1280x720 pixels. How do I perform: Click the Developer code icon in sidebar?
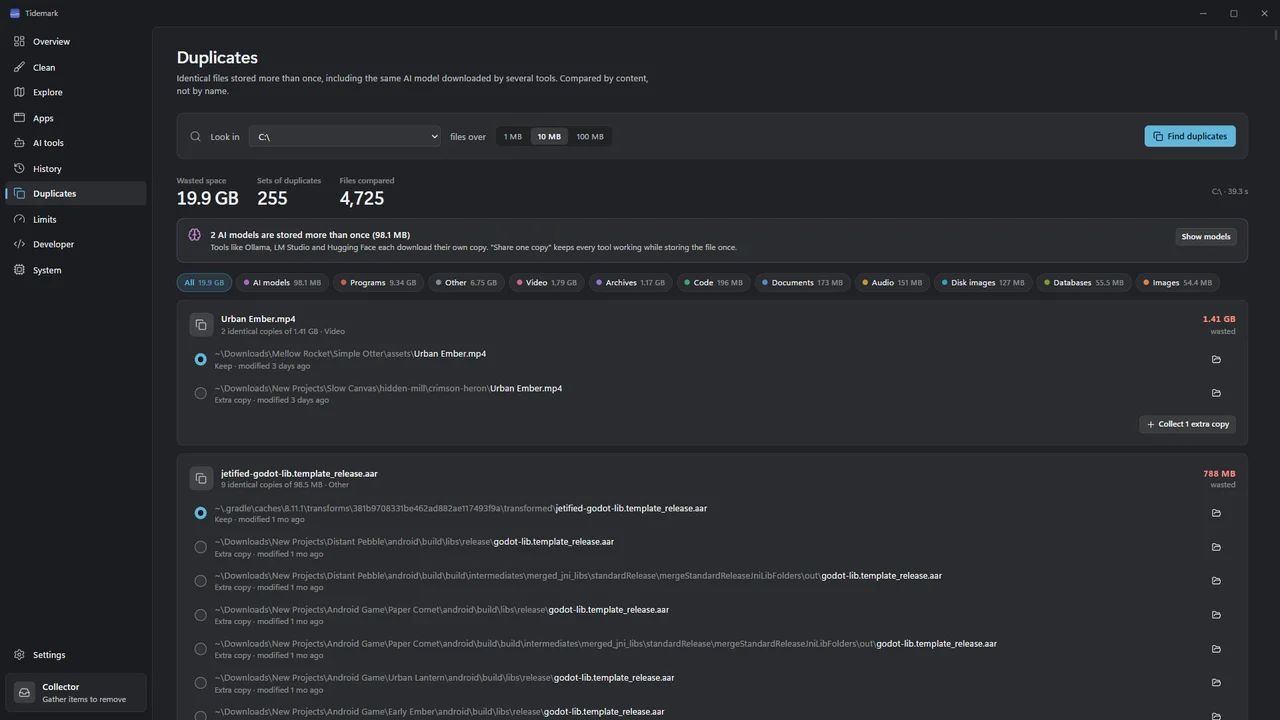[19, 244]
